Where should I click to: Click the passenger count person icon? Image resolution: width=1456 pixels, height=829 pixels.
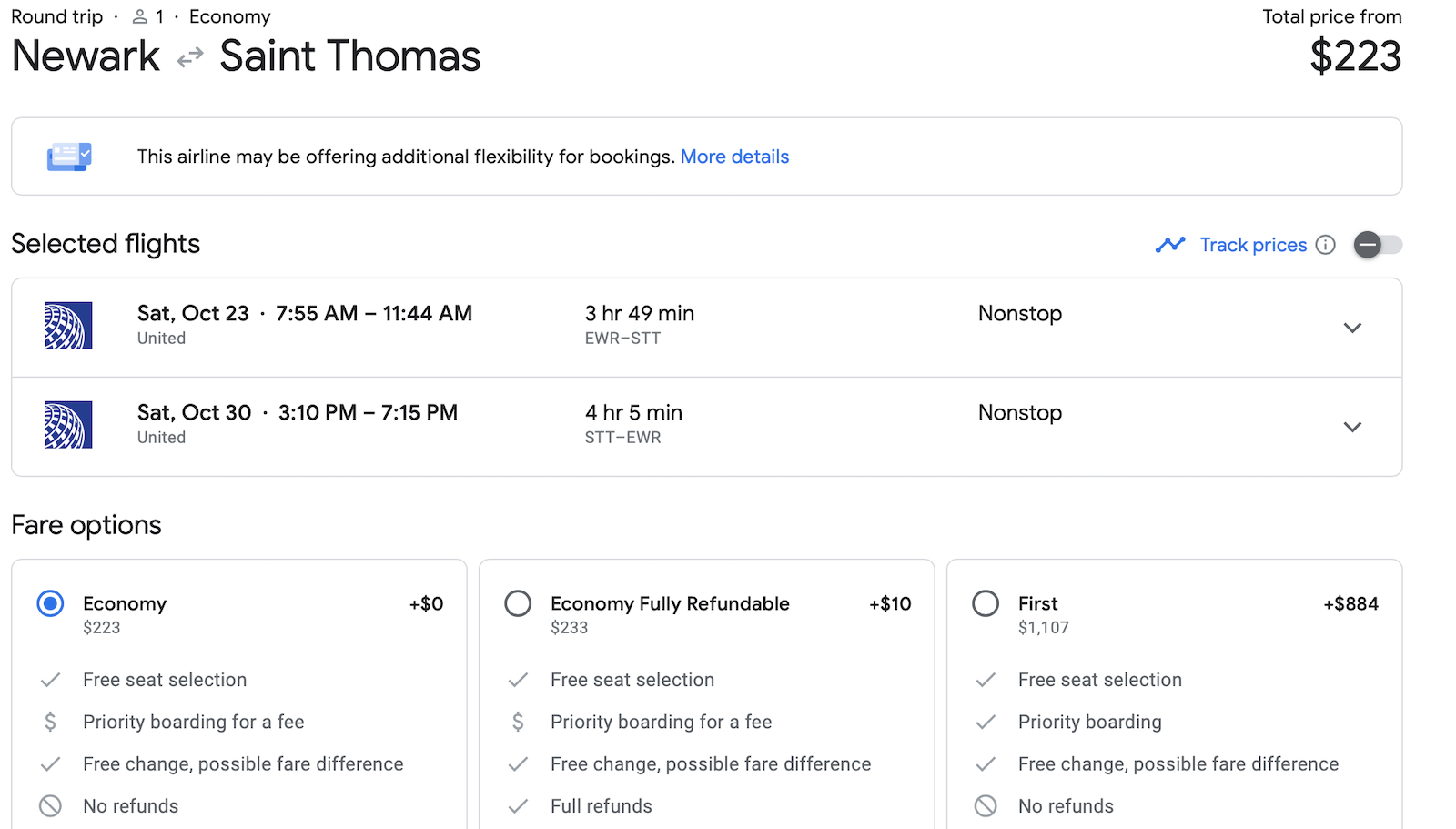(139, 17)
